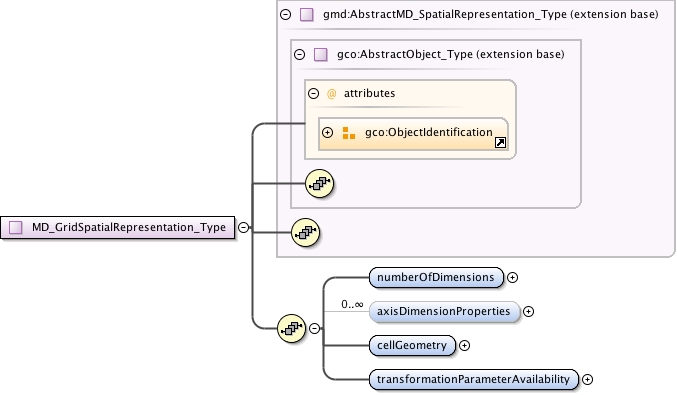Image resolution: width=677 pixels, height=395 pixels.
Task: Expand the transformationParameterAvailability element
Action: [x=587, y=379]
